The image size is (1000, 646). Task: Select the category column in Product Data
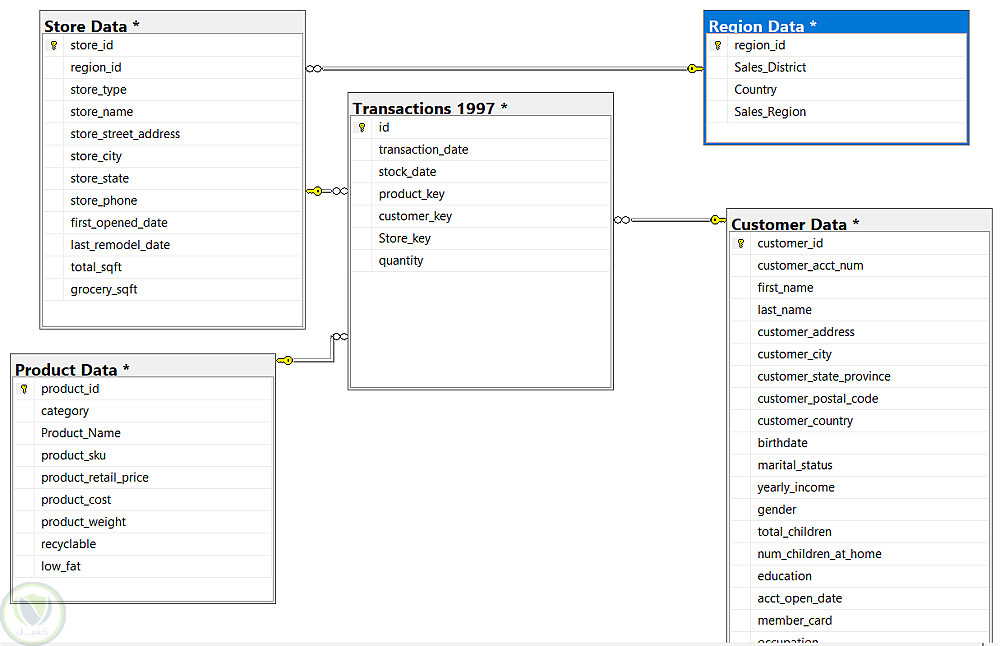(x=143, y=411)
